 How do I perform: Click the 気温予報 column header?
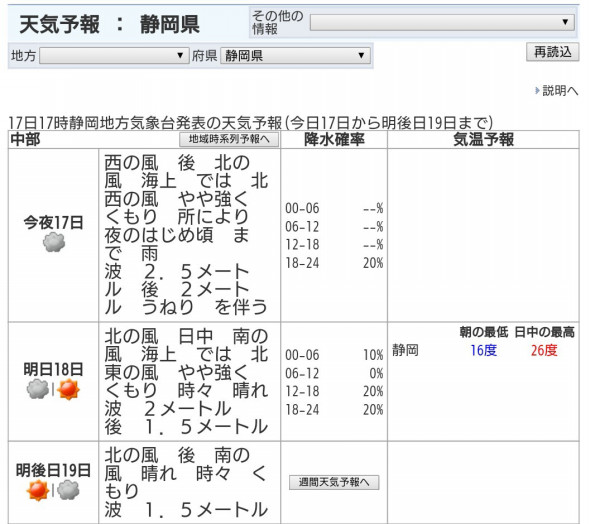(x=483, y=140)
